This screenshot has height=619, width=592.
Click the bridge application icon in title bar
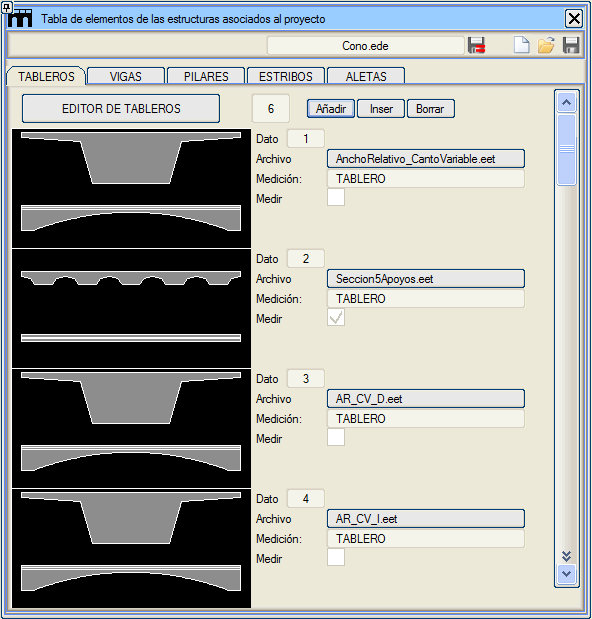(x=20, y=19)
